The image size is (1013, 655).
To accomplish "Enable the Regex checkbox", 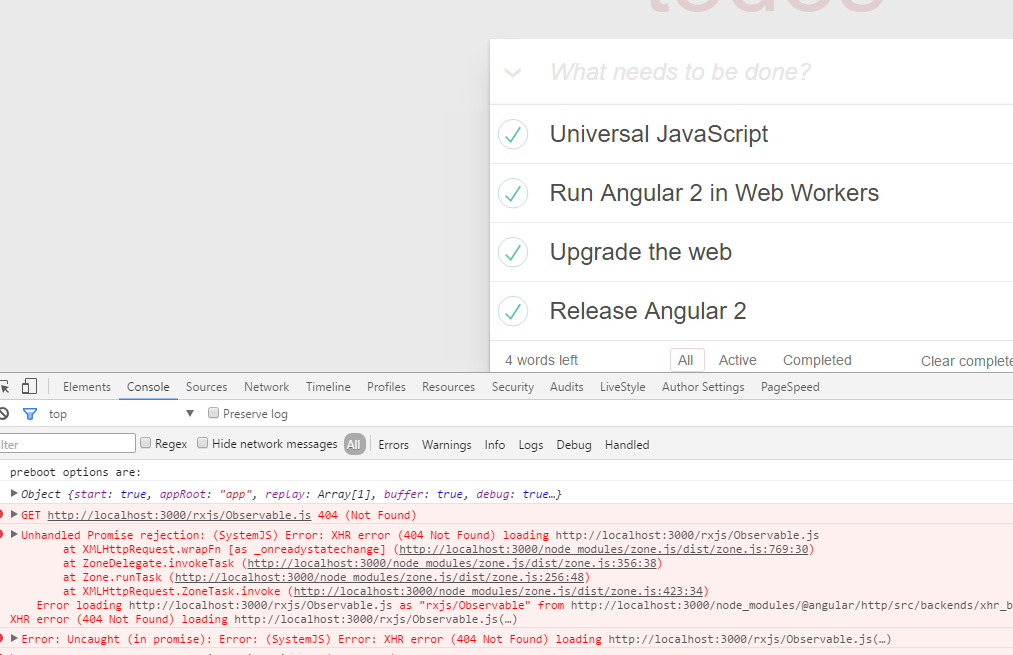I will [x=145, y=443].
